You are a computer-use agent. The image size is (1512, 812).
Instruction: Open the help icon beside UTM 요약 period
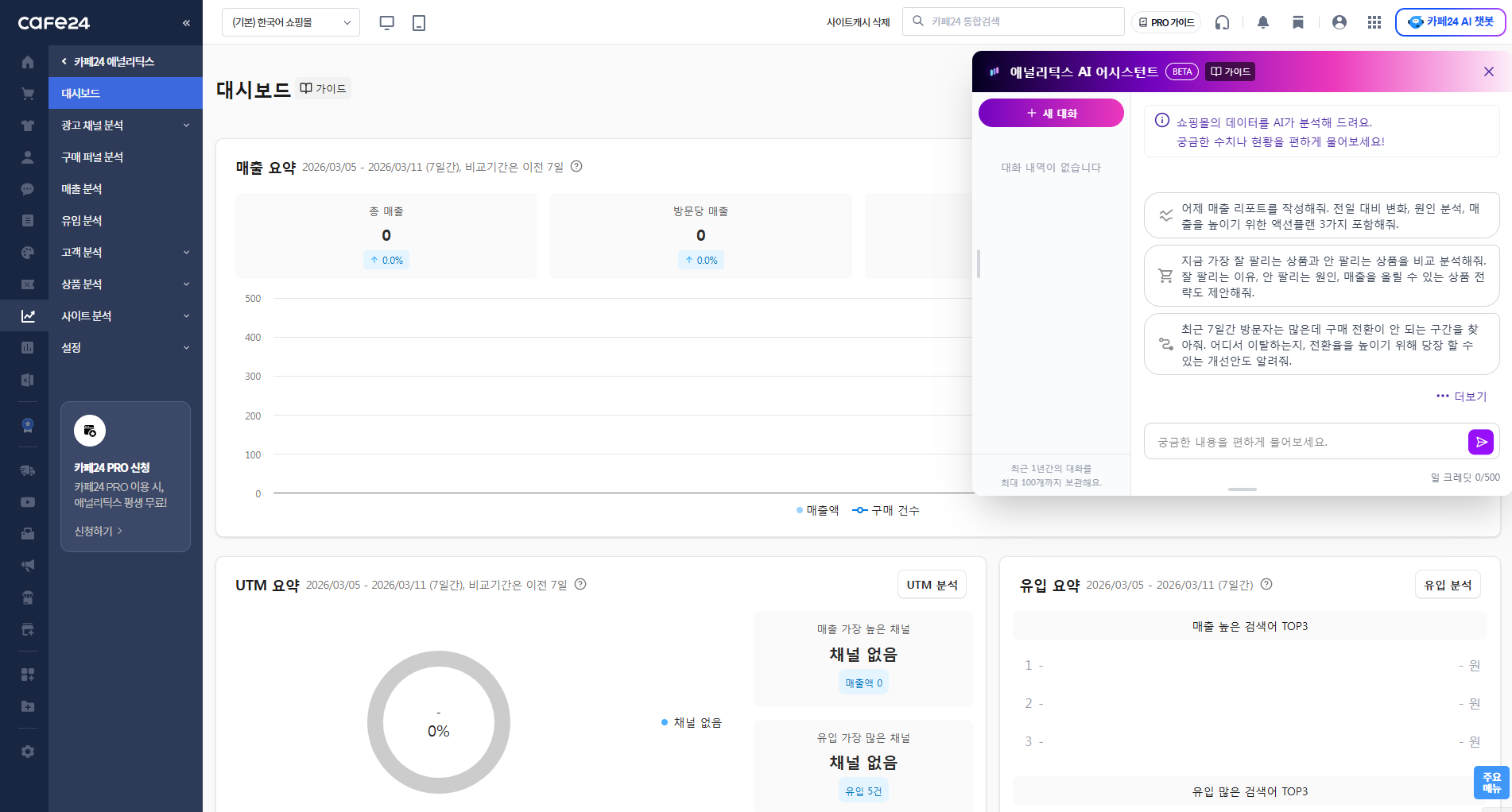580,584
